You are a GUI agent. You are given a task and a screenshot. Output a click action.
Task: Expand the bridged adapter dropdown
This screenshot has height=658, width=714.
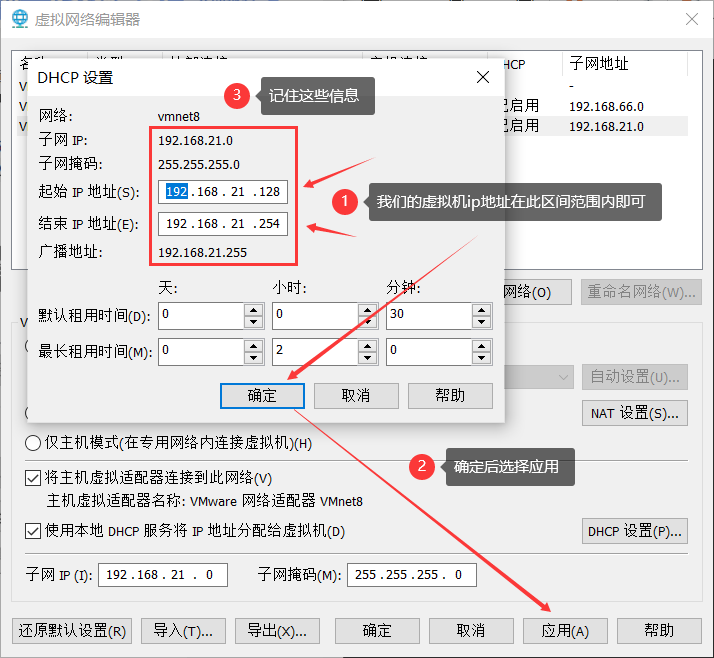563,377
